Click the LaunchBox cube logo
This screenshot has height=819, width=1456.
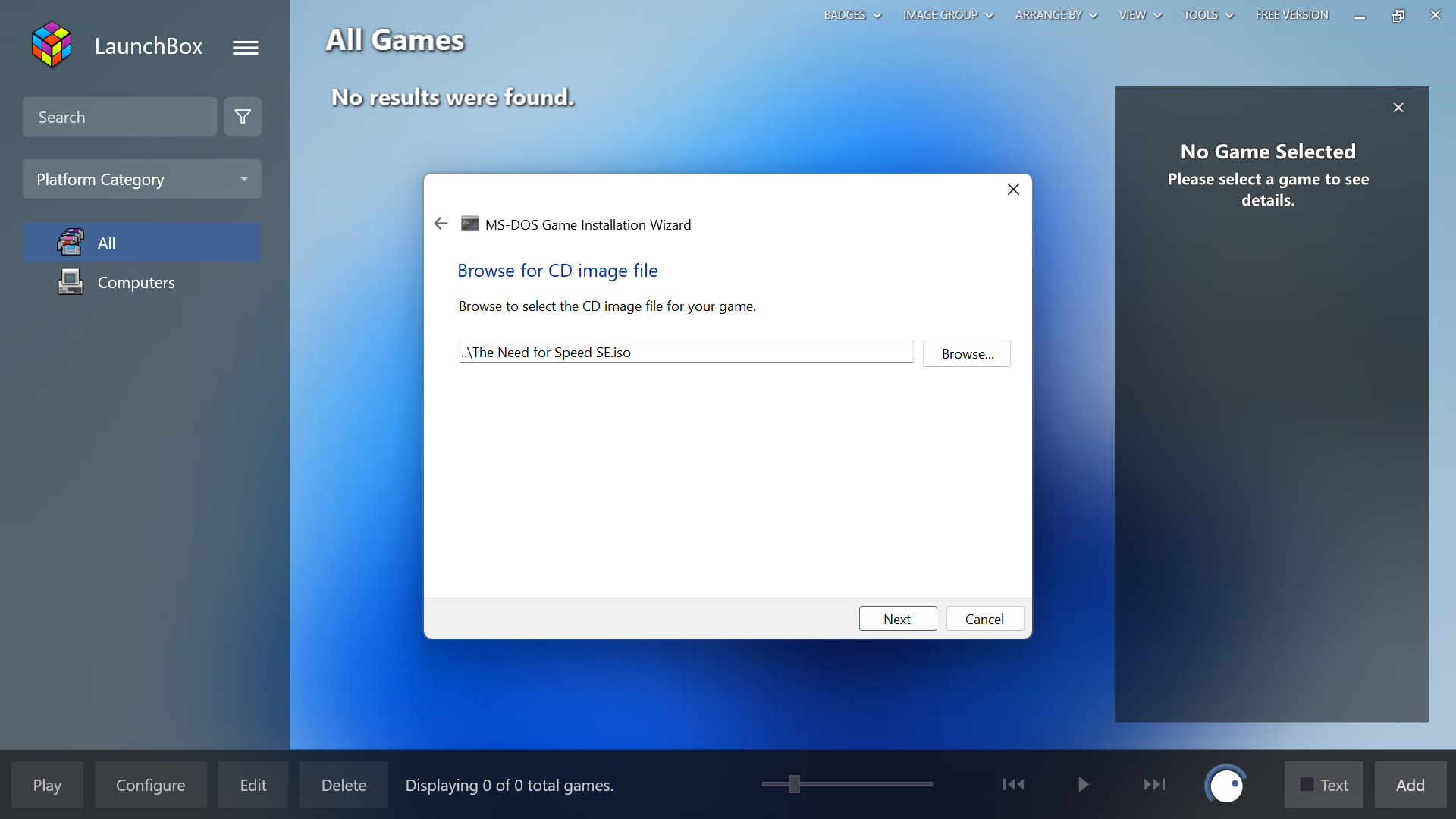[x=50, y=44]
